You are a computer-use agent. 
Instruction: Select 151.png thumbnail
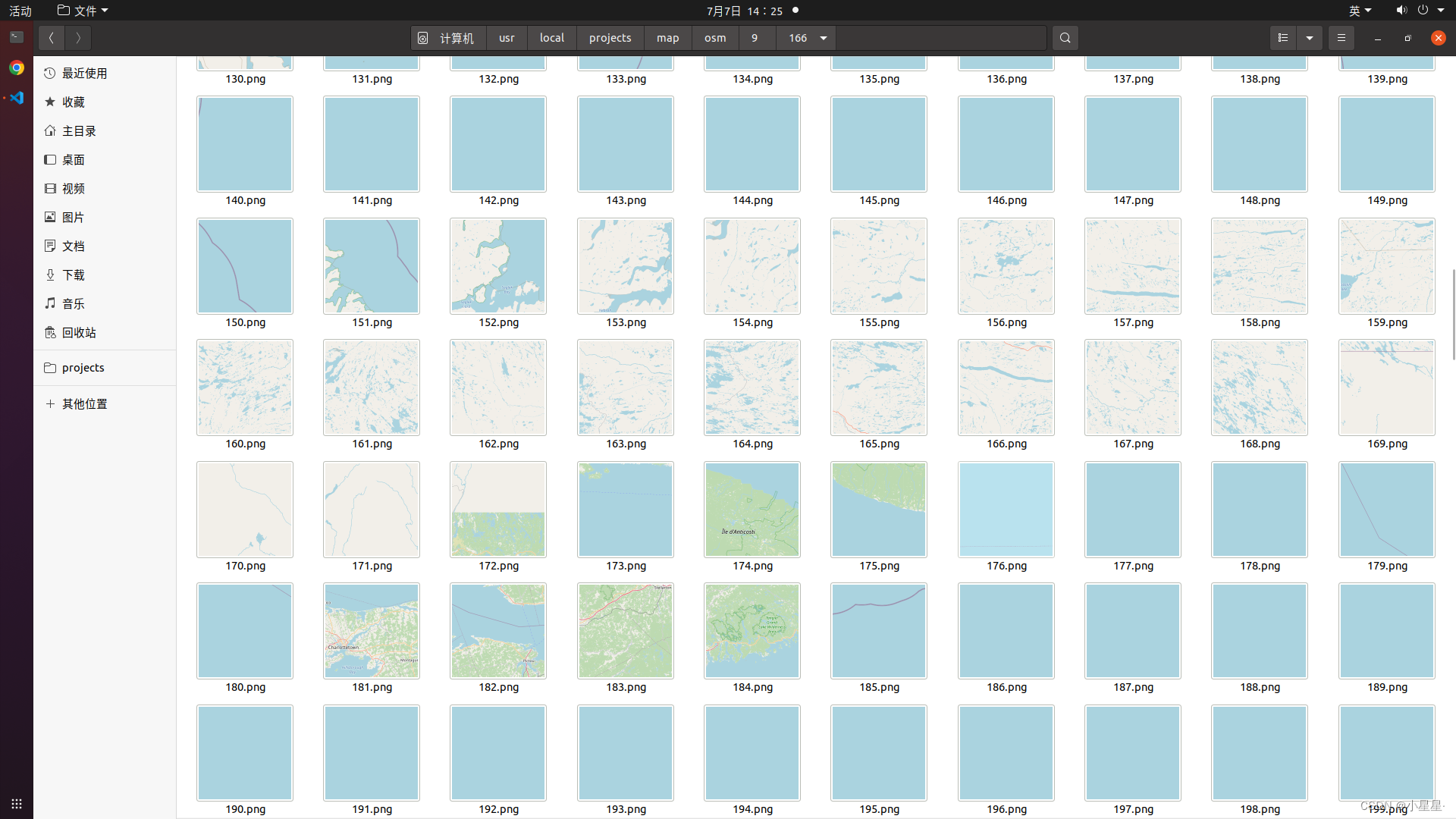372,266
